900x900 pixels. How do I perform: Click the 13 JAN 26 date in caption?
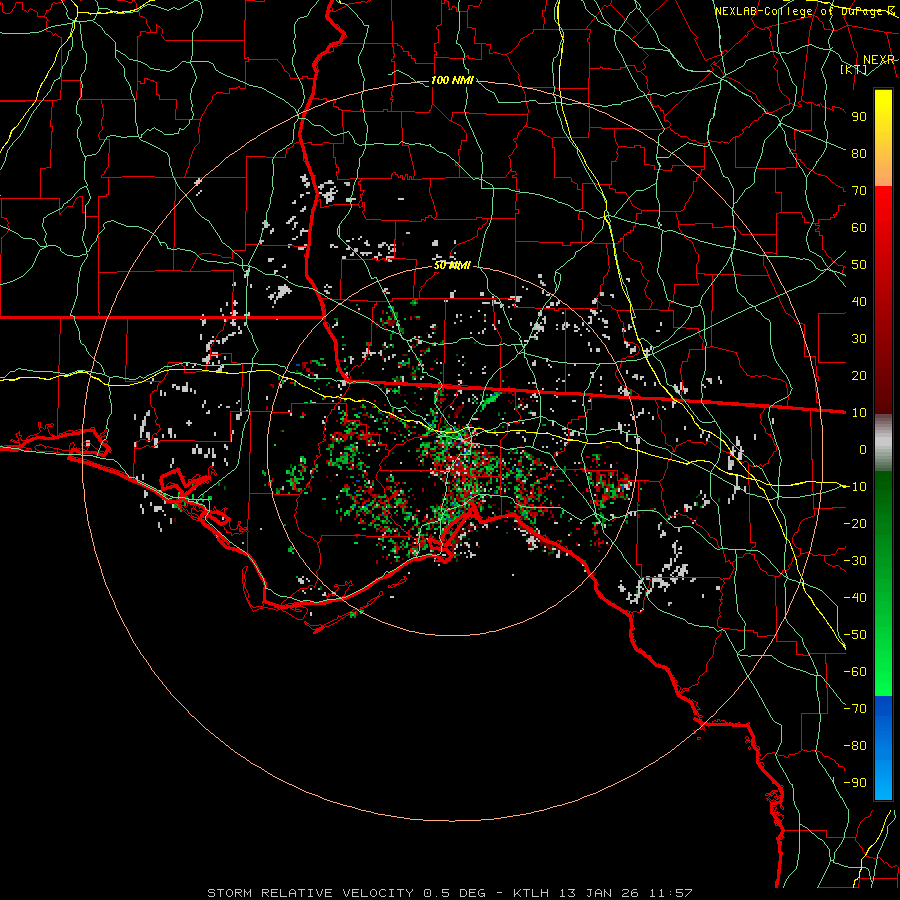[x=599, y=893]
